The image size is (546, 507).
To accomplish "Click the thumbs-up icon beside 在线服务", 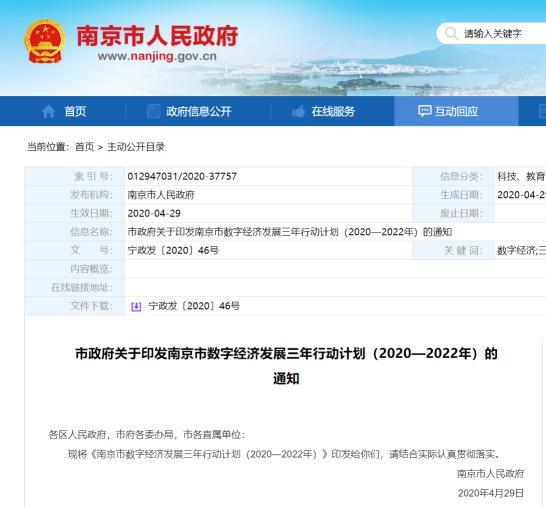I will [298, 111].
